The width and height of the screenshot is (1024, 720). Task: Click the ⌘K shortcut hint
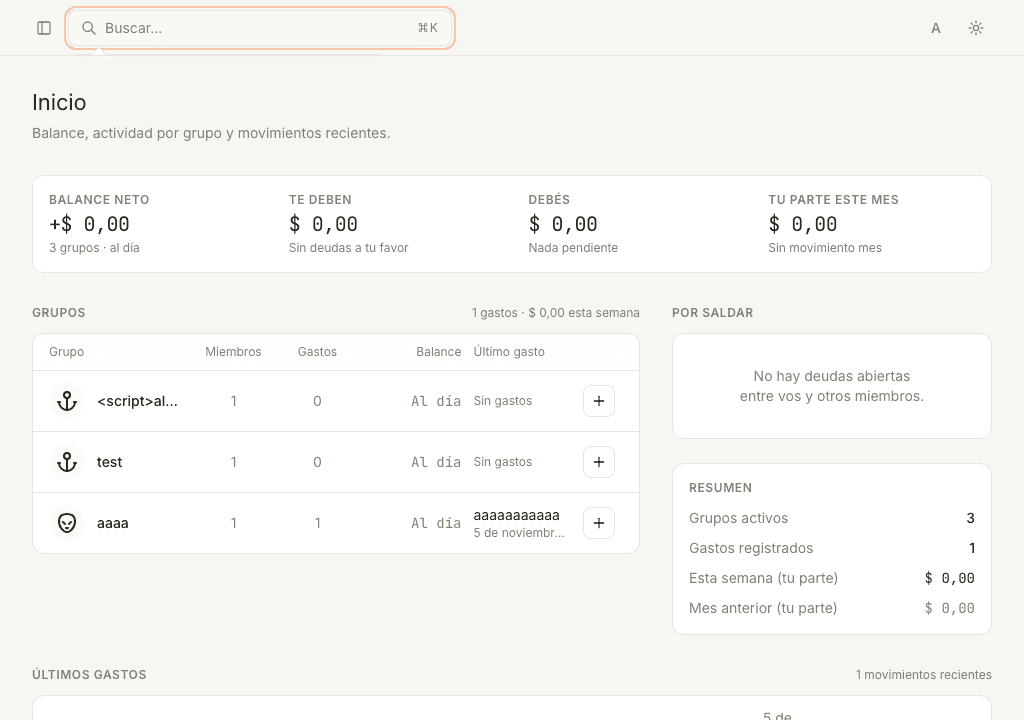[x=428, y=28]
